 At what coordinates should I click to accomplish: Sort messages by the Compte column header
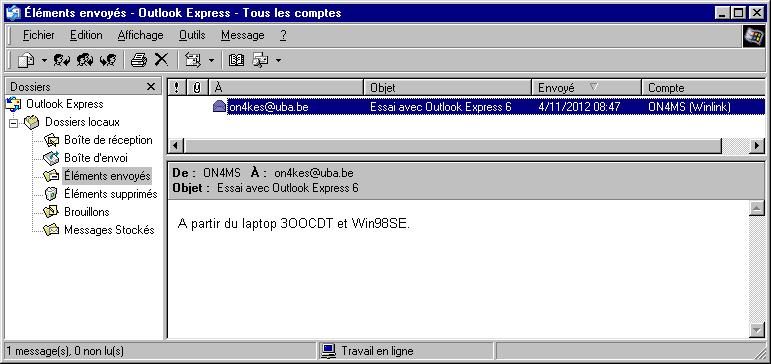704,88
